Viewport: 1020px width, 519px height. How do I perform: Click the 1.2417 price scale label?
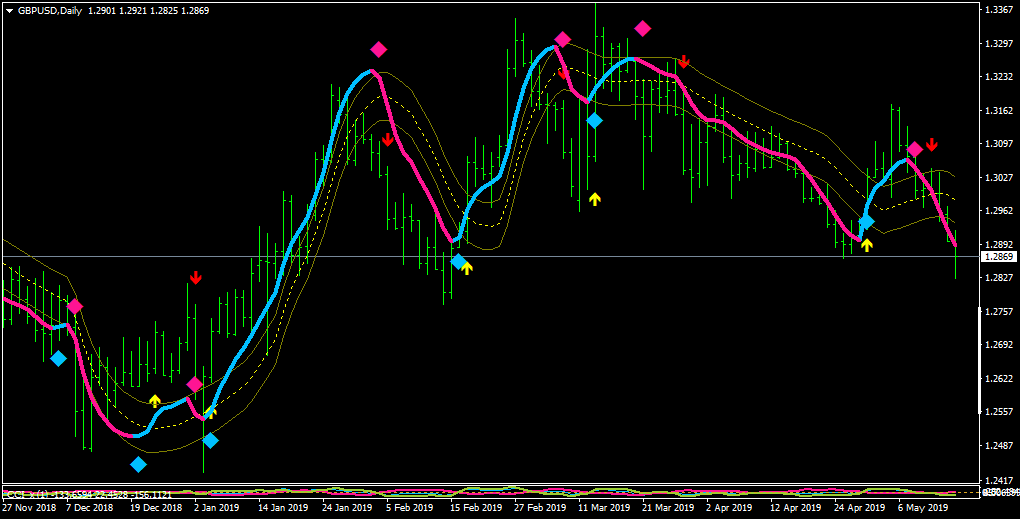(997, 479)
